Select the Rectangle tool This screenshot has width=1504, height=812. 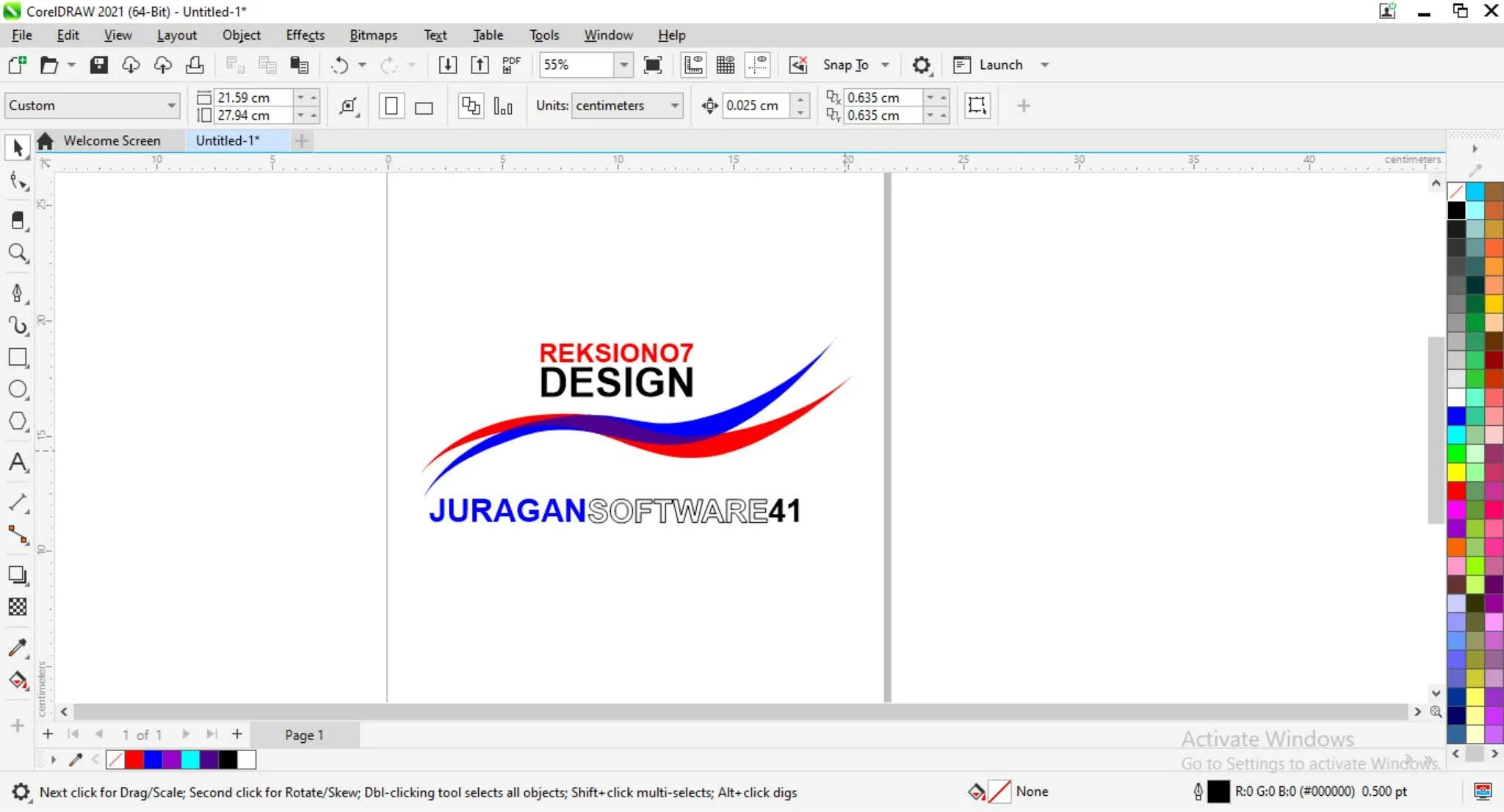pyautogui.click(x=18, y=358)
